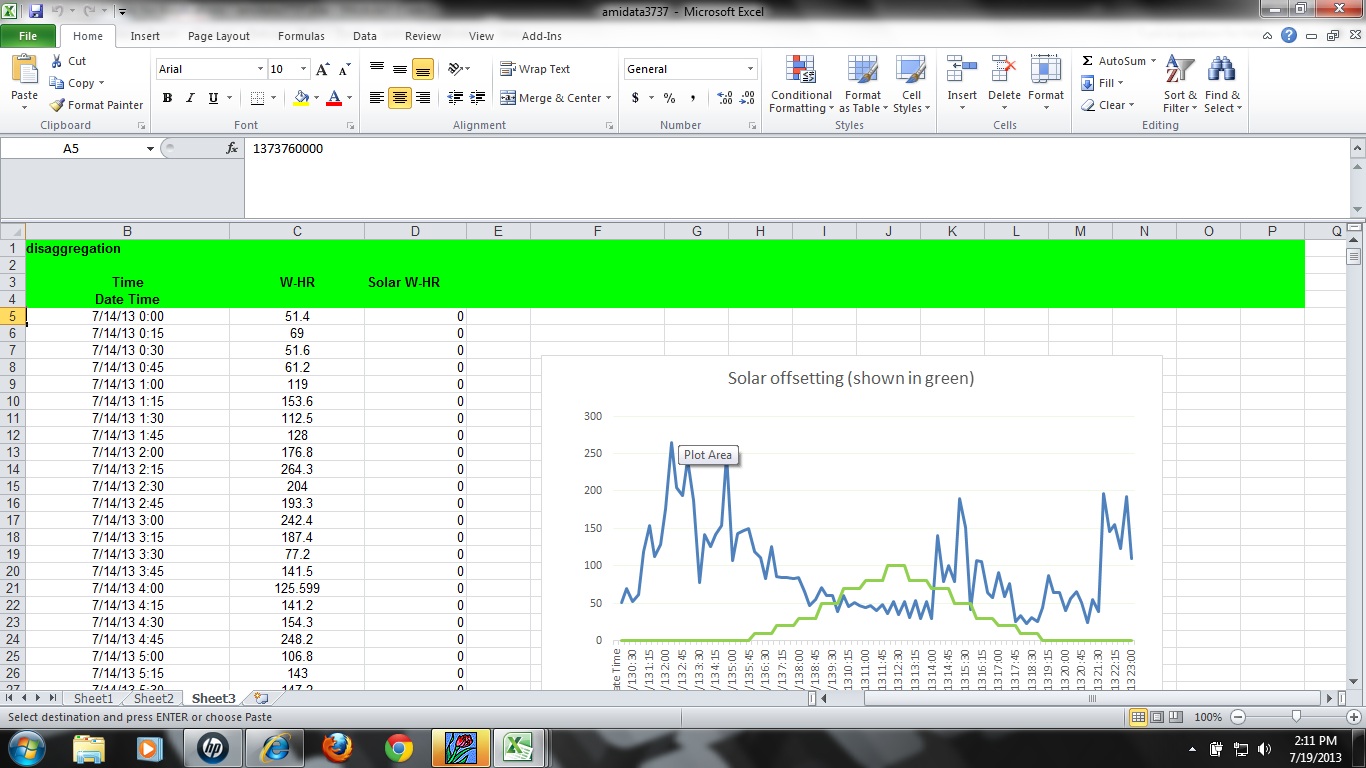Decrease the font size with Shrink Font

click(344, 69)
